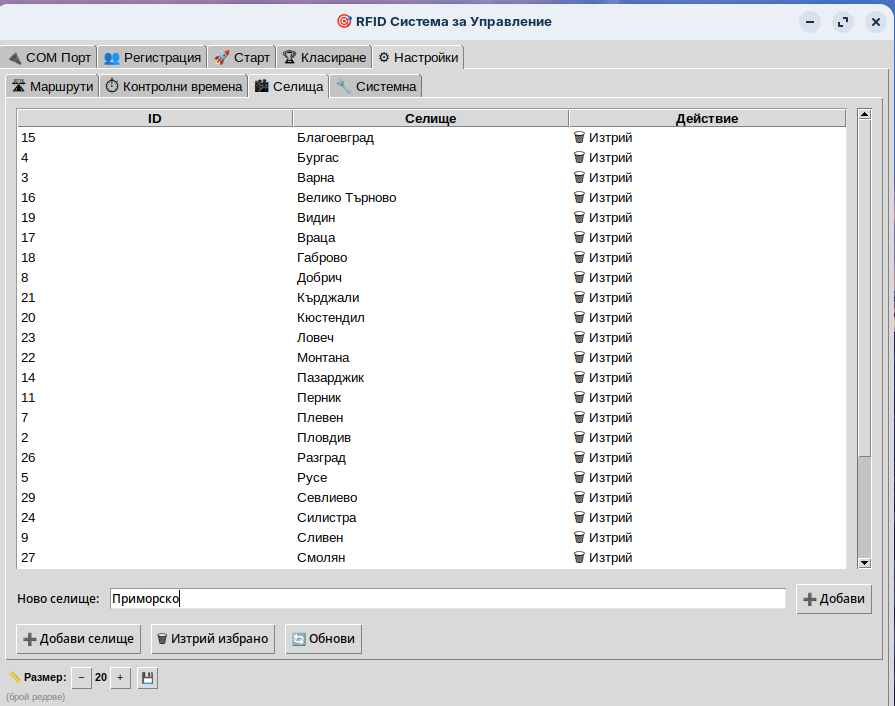Delete the Благоевград row via its trash icon
Viewport: 895px width, 706px height.
coord(579,138)
